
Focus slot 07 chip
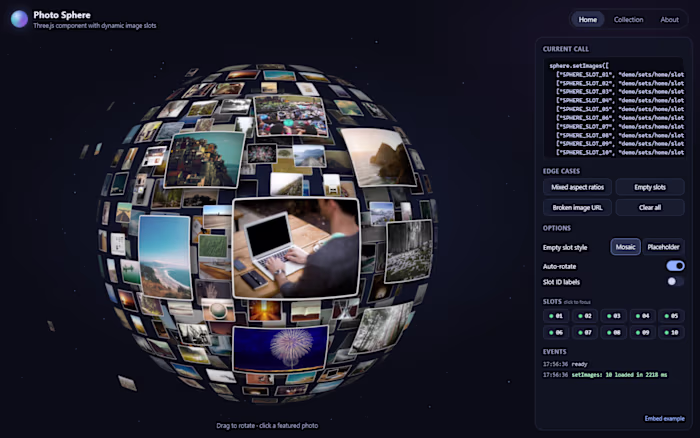584,333
